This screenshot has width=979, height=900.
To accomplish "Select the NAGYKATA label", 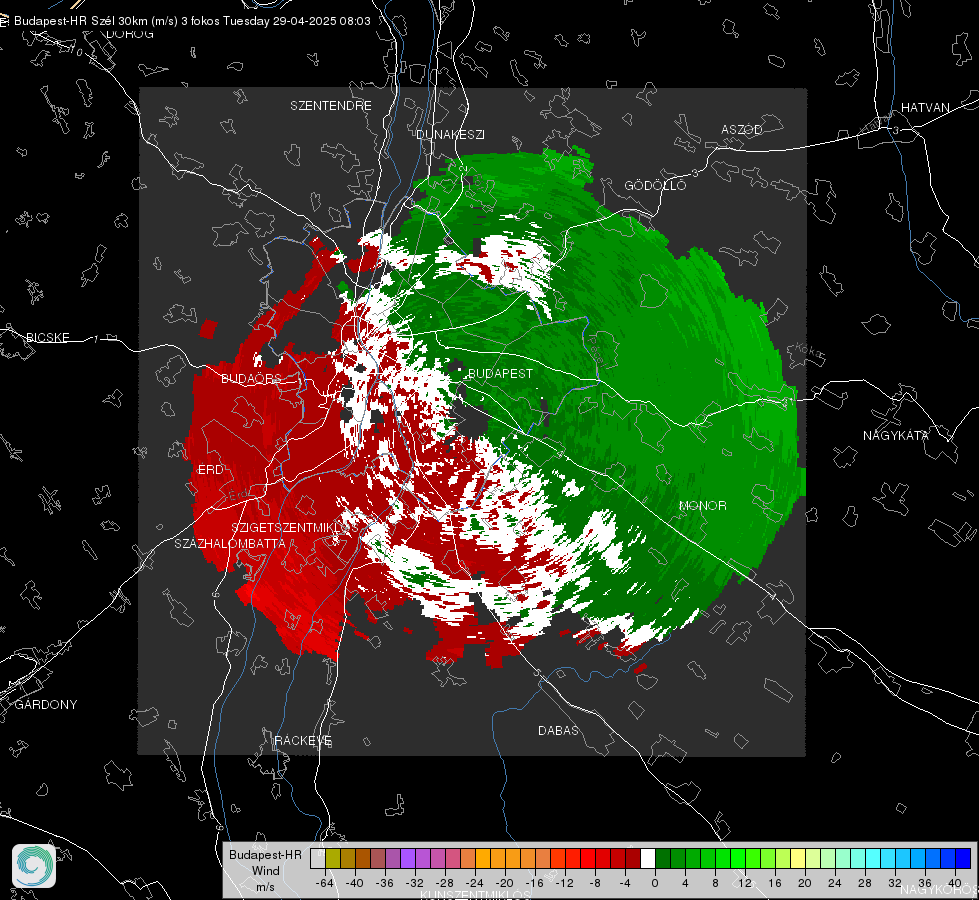I will tap(896, 435).
